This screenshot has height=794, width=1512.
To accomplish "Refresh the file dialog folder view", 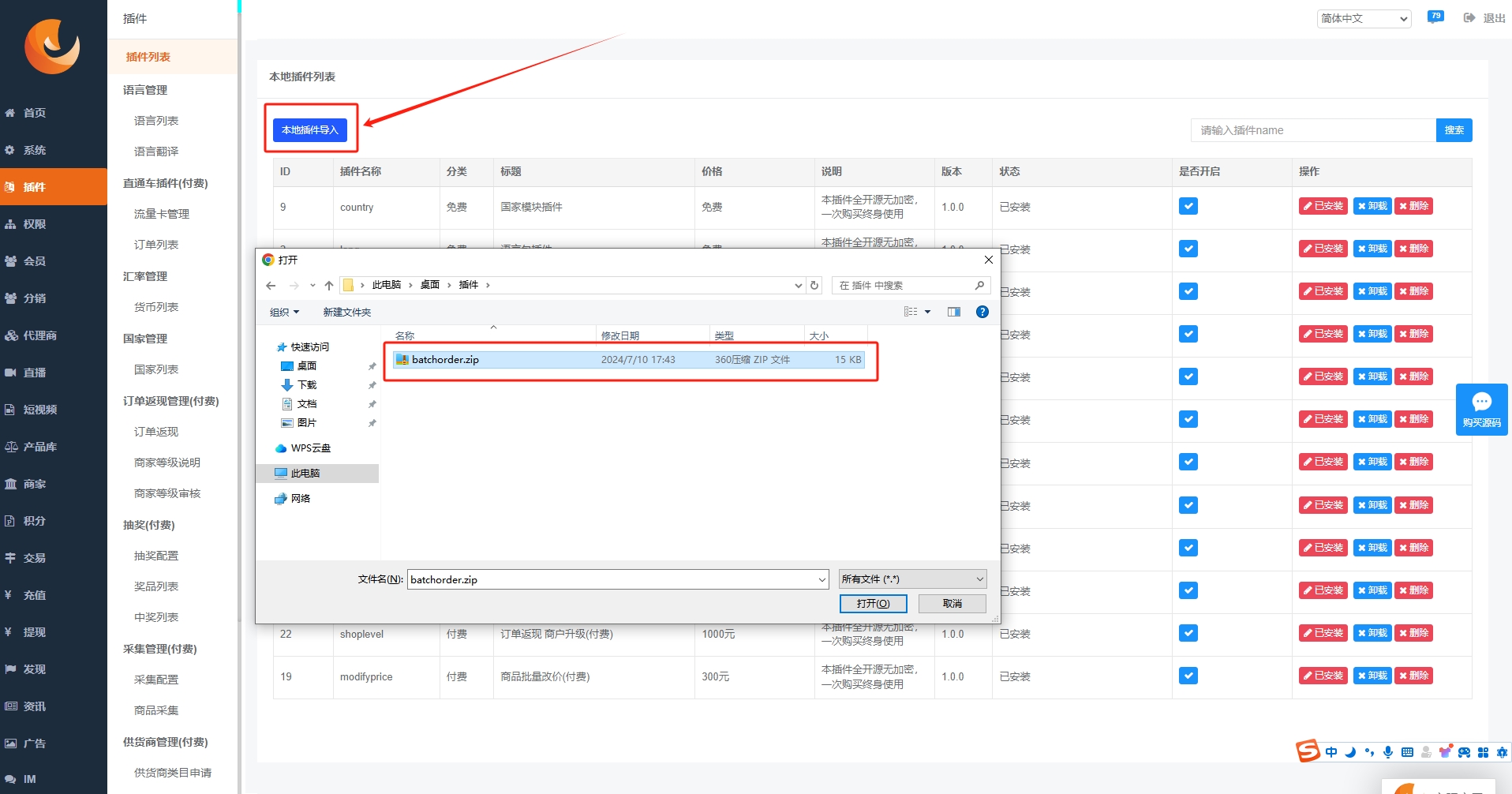I will click(x=814, y=286).
